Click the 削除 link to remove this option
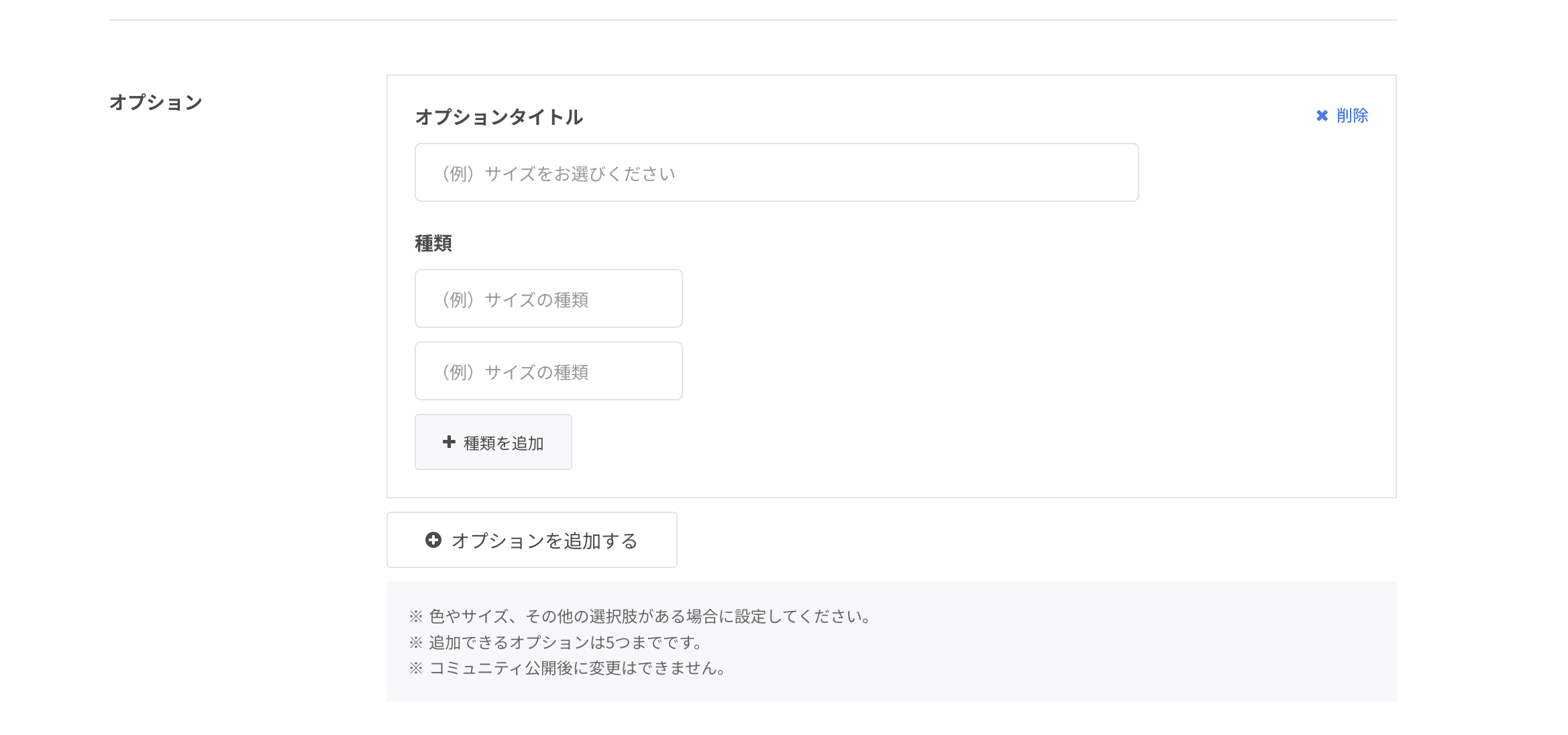The height and width of the screenshot is (735, 1568). [1353, 115]
